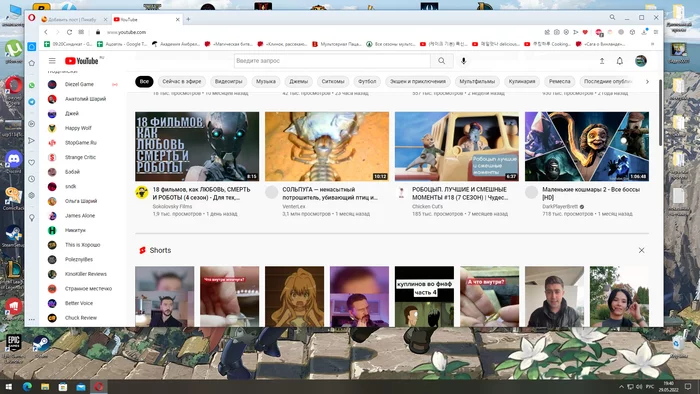The height and width of the screenshot is (394, 700).
Task: Select the 'Футбол' chip
Action: (x=367, y=82)
